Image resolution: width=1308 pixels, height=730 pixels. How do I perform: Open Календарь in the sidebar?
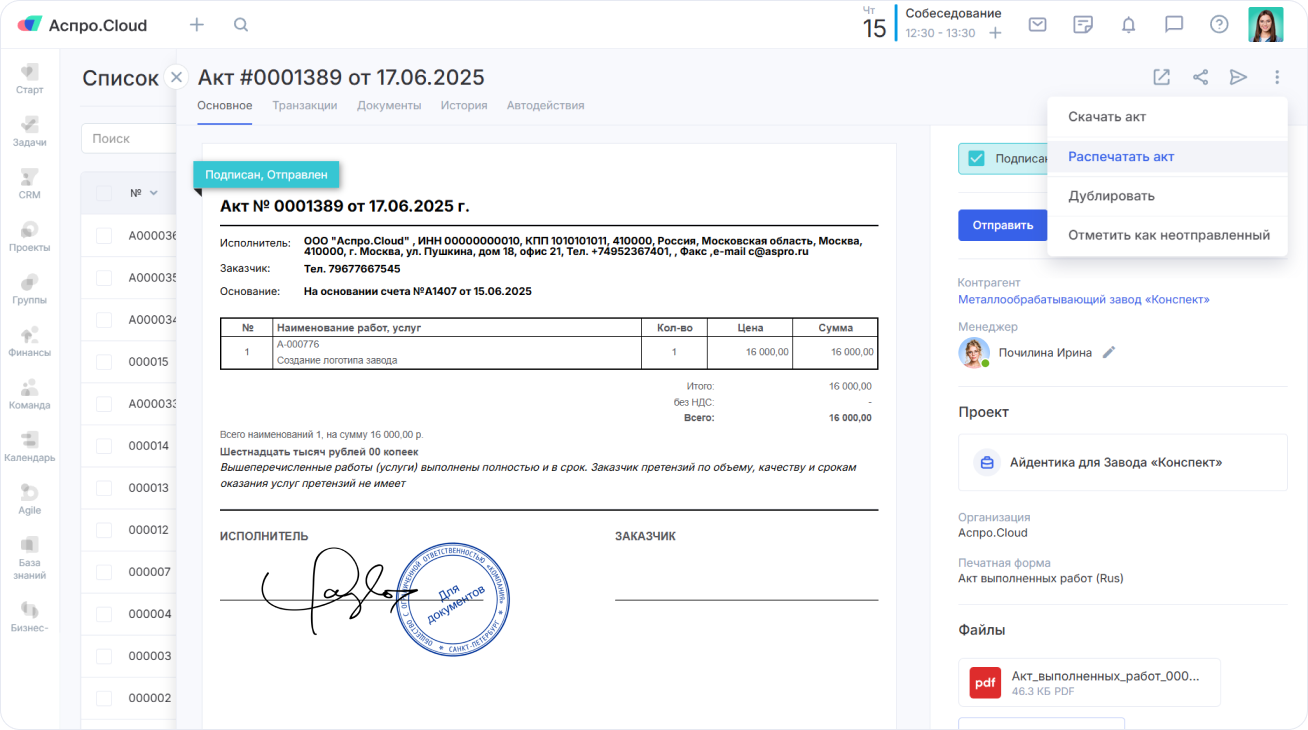pyautogui.click(x=29, y=447)
